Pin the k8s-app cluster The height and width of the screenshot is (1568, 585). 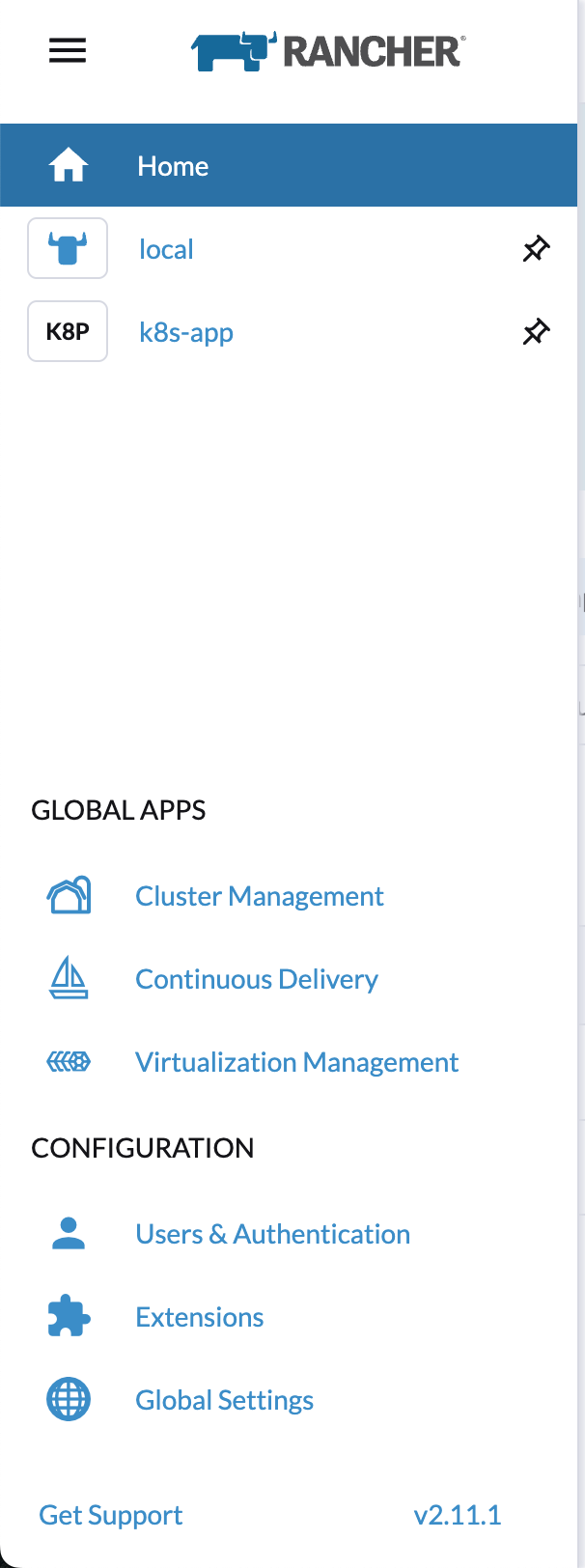[x=536, y=332]
